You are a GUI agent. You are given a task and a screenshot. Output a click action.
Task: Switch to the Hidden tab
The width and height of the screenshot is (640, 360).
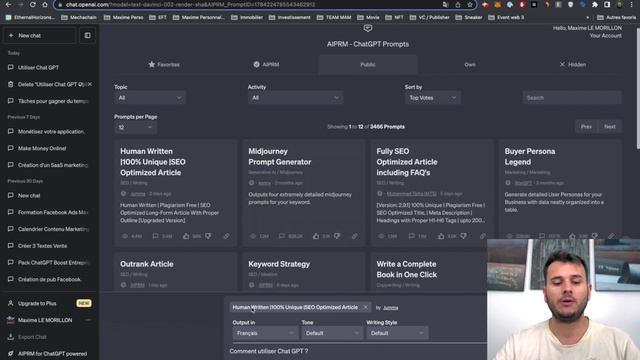pyautogui.click(x=572, y=64)
